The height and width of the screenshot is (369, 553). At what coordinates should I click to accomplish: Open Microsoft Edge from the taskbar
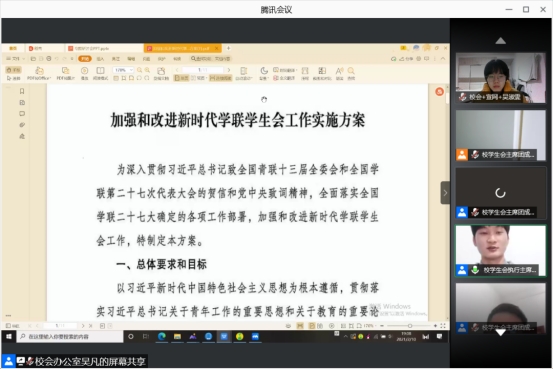point(162,337)
